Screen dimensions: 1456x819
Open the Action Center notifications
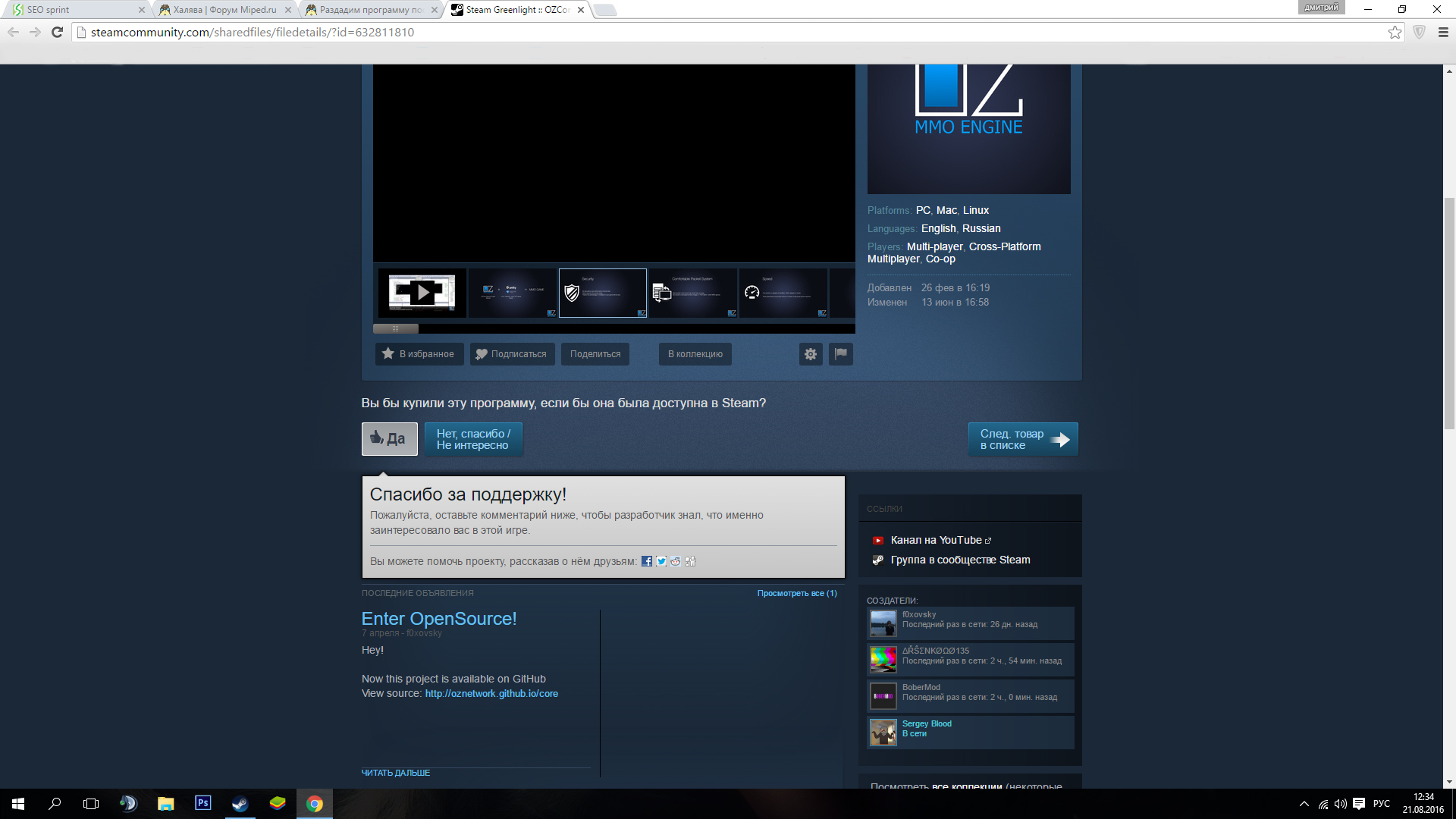1359,804
